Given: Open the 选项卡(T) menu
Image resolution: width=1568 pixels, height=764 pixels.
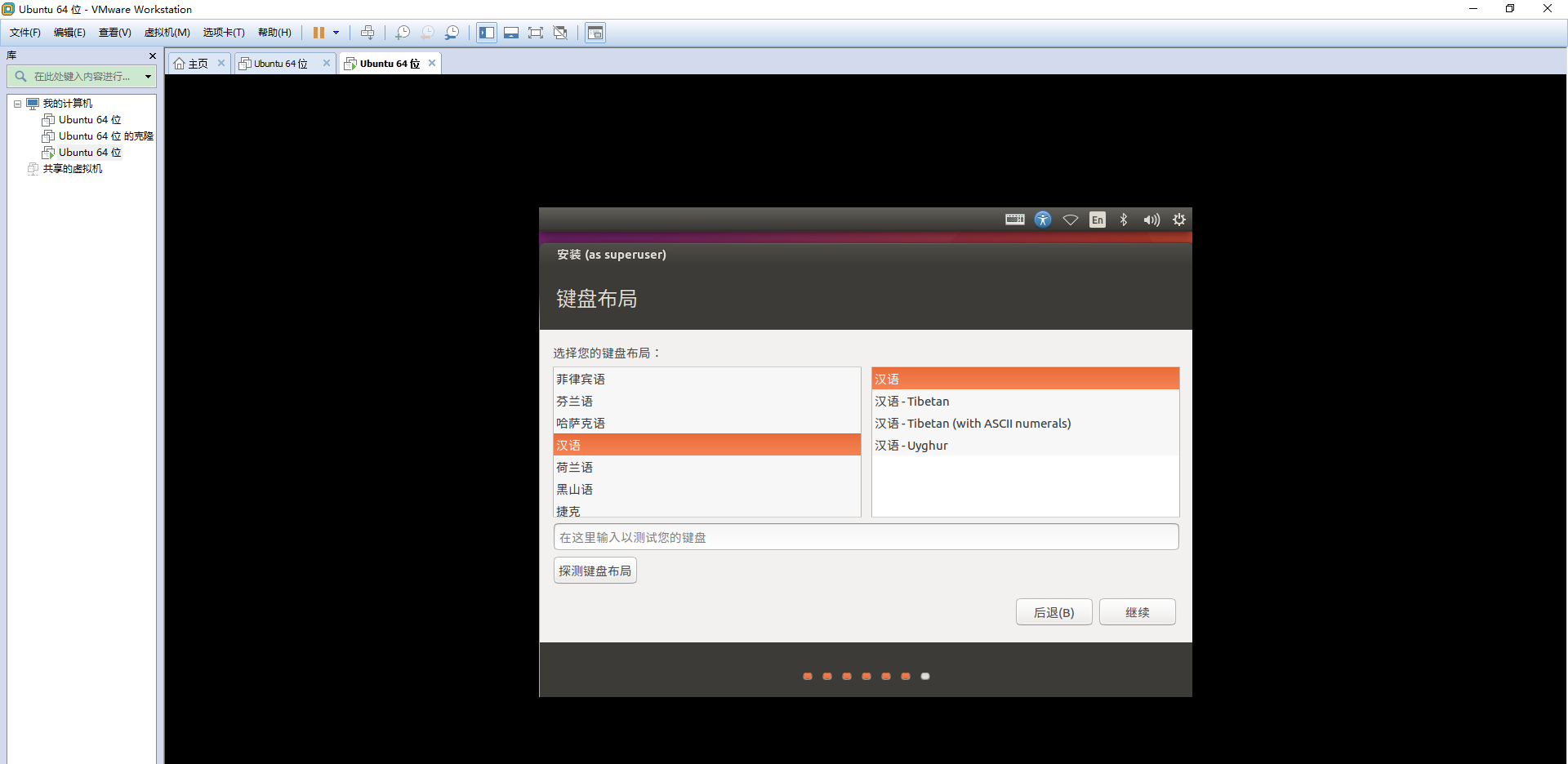Looking at the screenshot, I should 224,33.
